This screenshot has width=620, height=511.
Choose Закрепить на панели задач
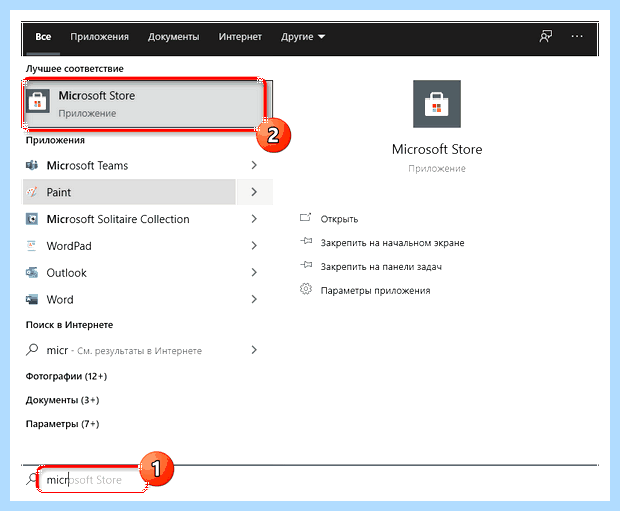[381, 267]
